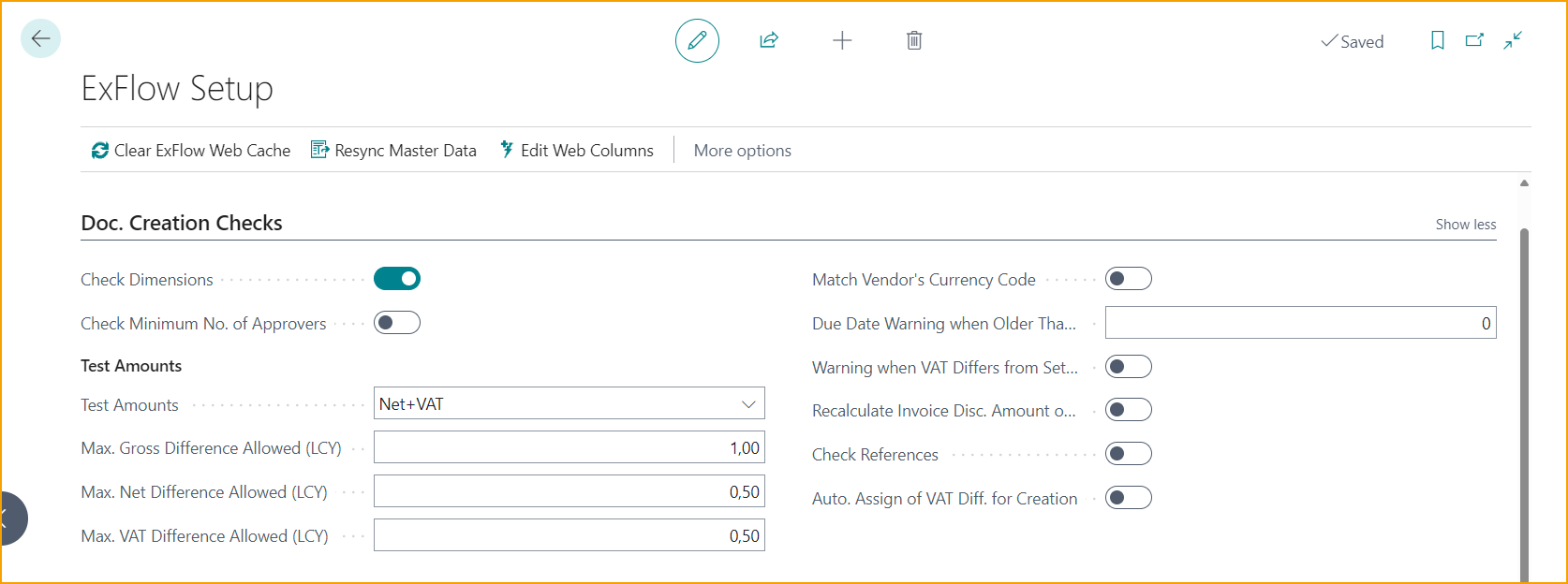Click Resync Master Data action
This screenshot has height=584, width=1568.
coord(393,151)
